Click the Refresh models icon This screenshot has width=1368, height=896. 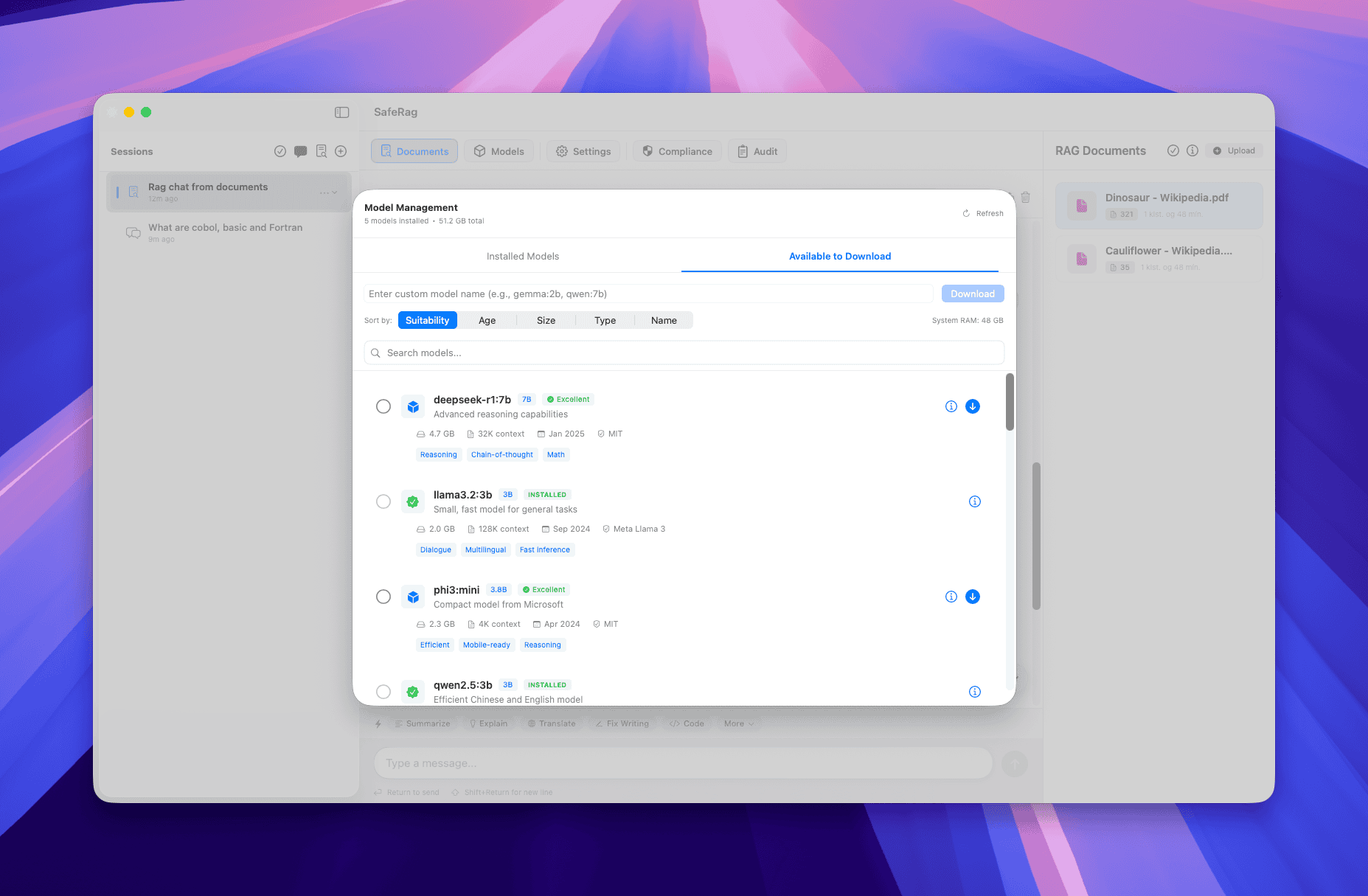(x=966, y=213)
